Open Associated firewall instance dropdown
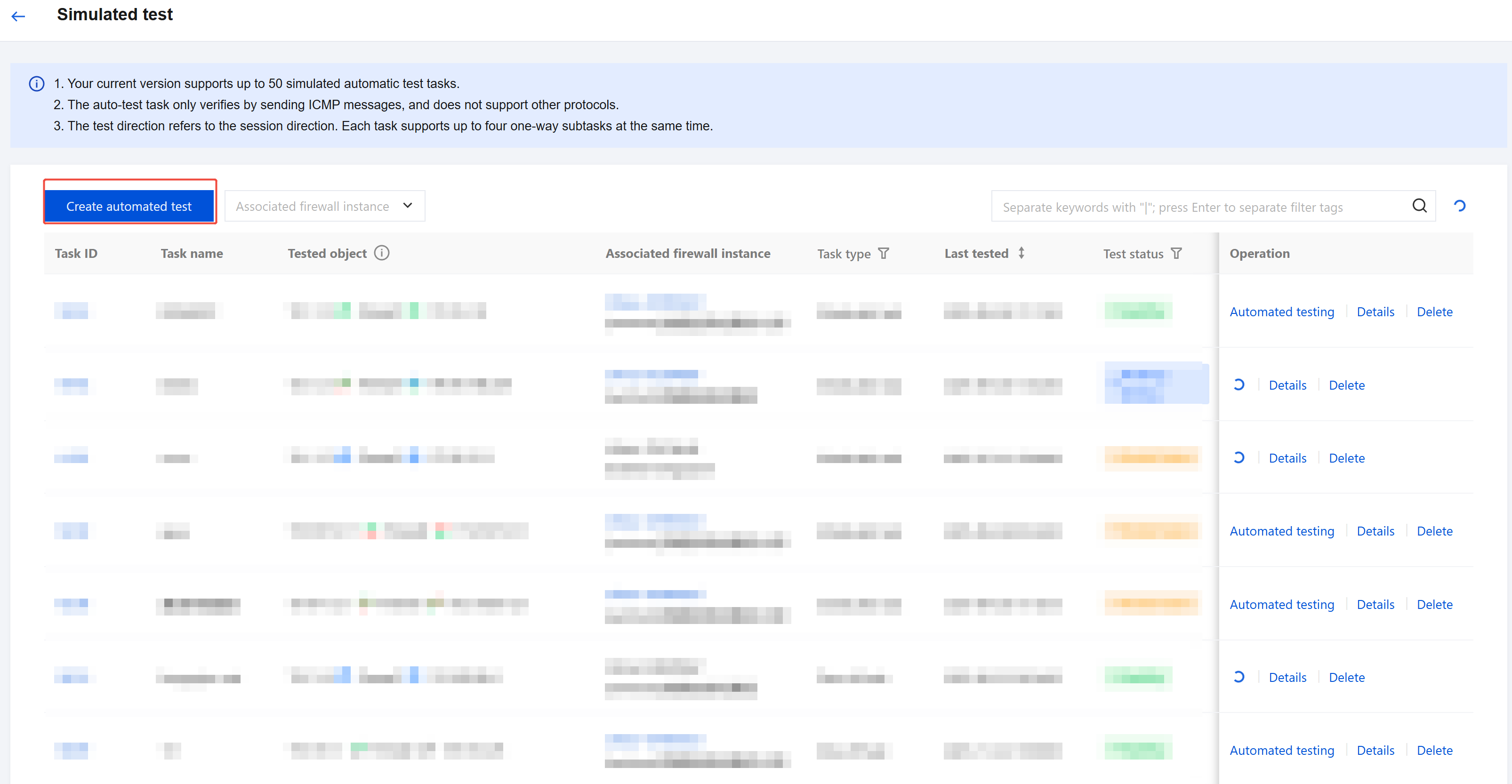1512x784 pixels. 325,206
